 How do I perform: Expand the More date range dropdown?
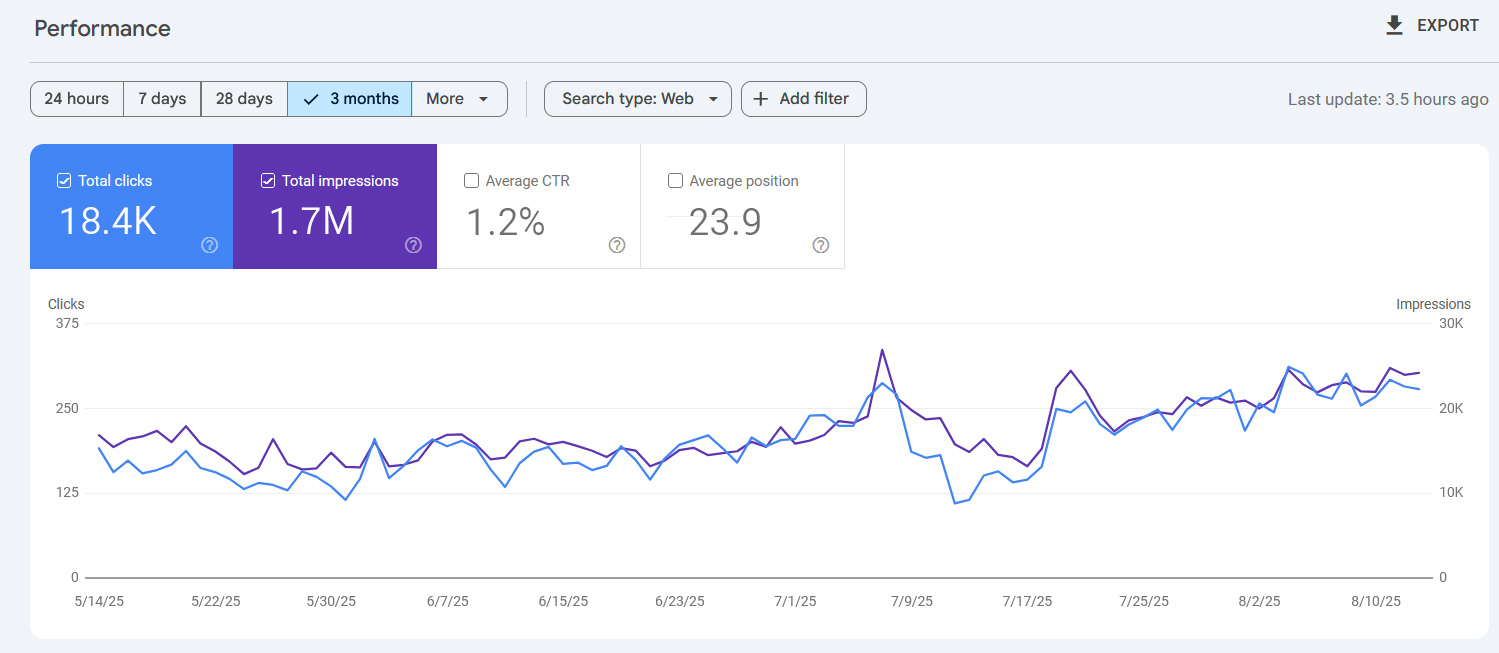(x=458, y=99)
